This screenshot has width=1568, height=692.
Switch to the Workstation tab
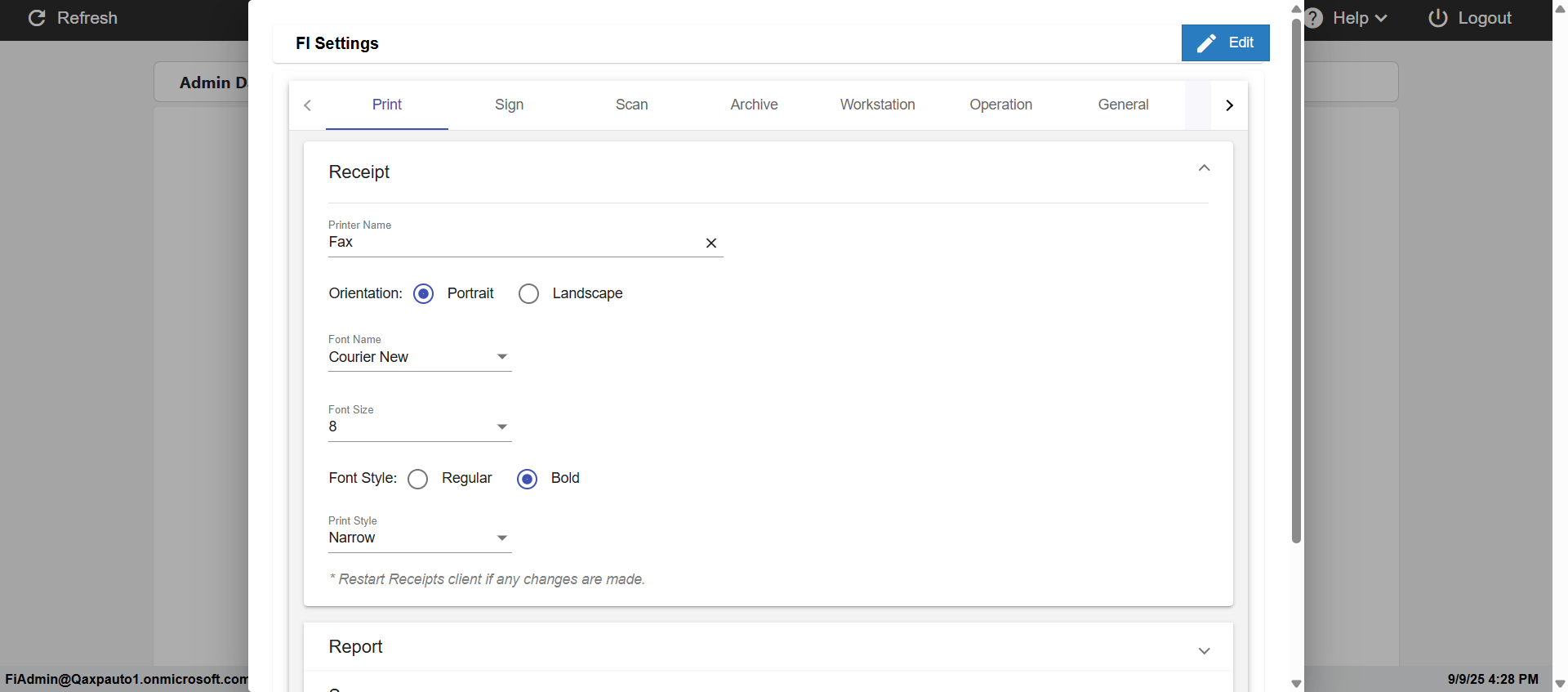click(x=877, y=105)
